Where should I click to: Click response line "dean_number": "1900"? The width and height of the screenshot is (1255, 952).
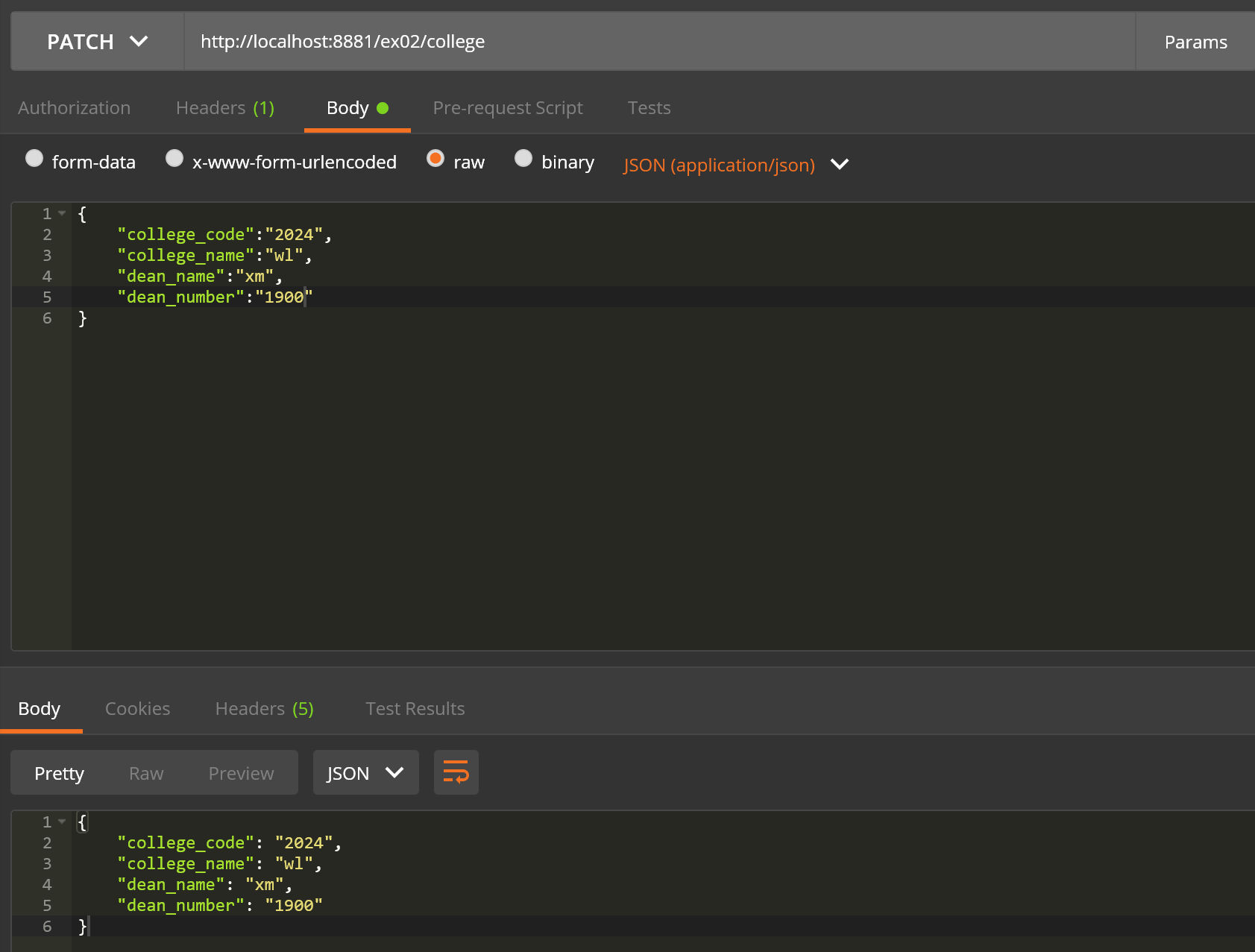tap(220, 905)
